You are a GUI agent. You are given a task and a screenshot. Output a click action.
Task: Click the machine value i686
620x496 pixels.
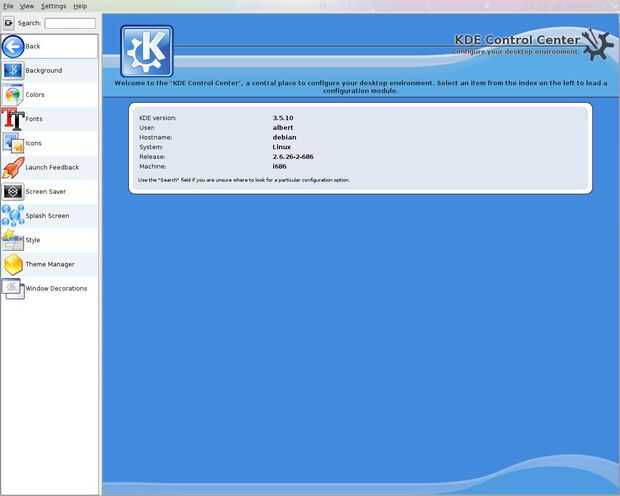tap(280, 167)
